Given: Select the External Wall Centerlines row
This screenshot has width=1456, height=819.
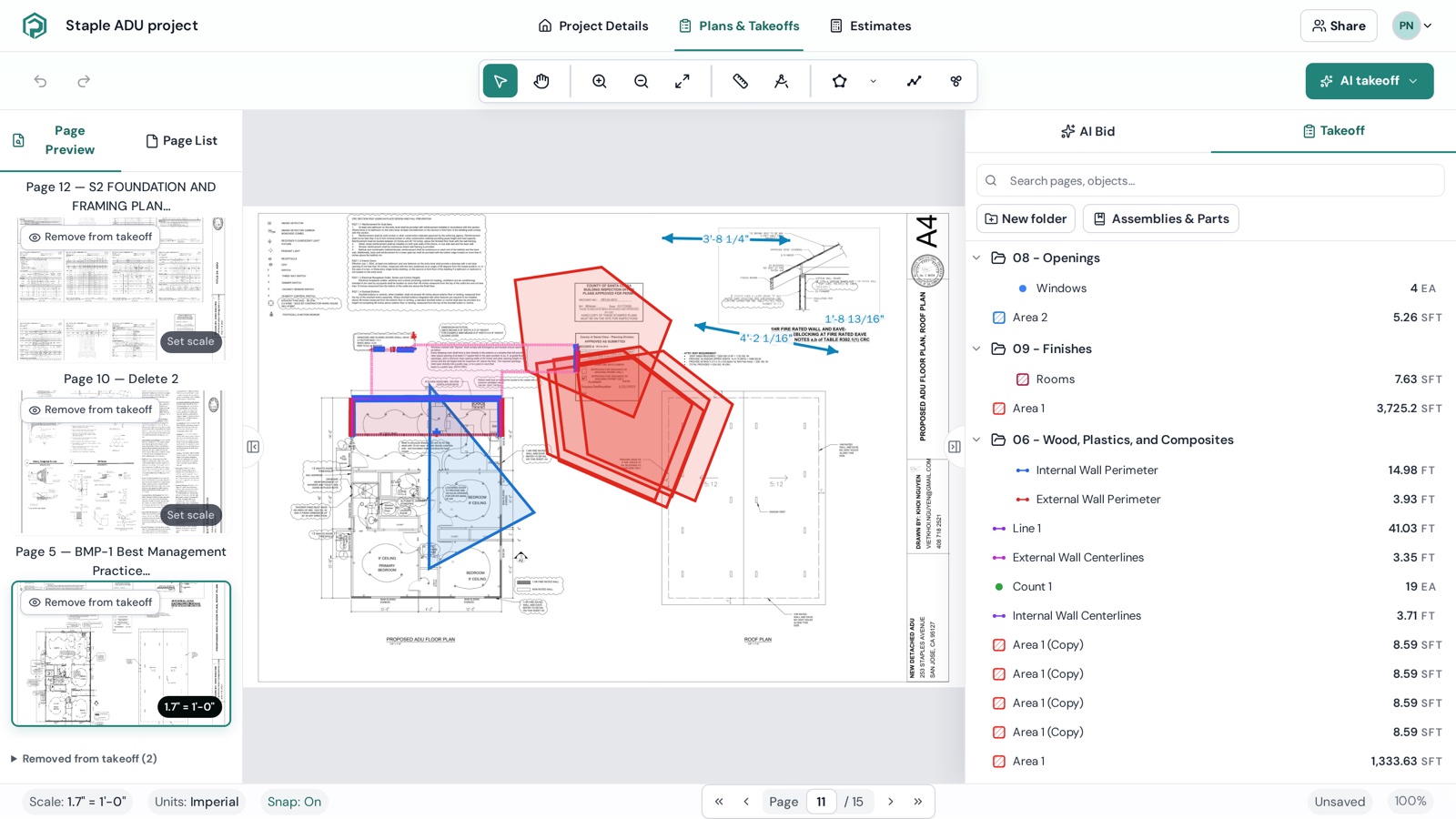Looking at the screenshot, I should pyautogui.click(x=1210, y=558).
